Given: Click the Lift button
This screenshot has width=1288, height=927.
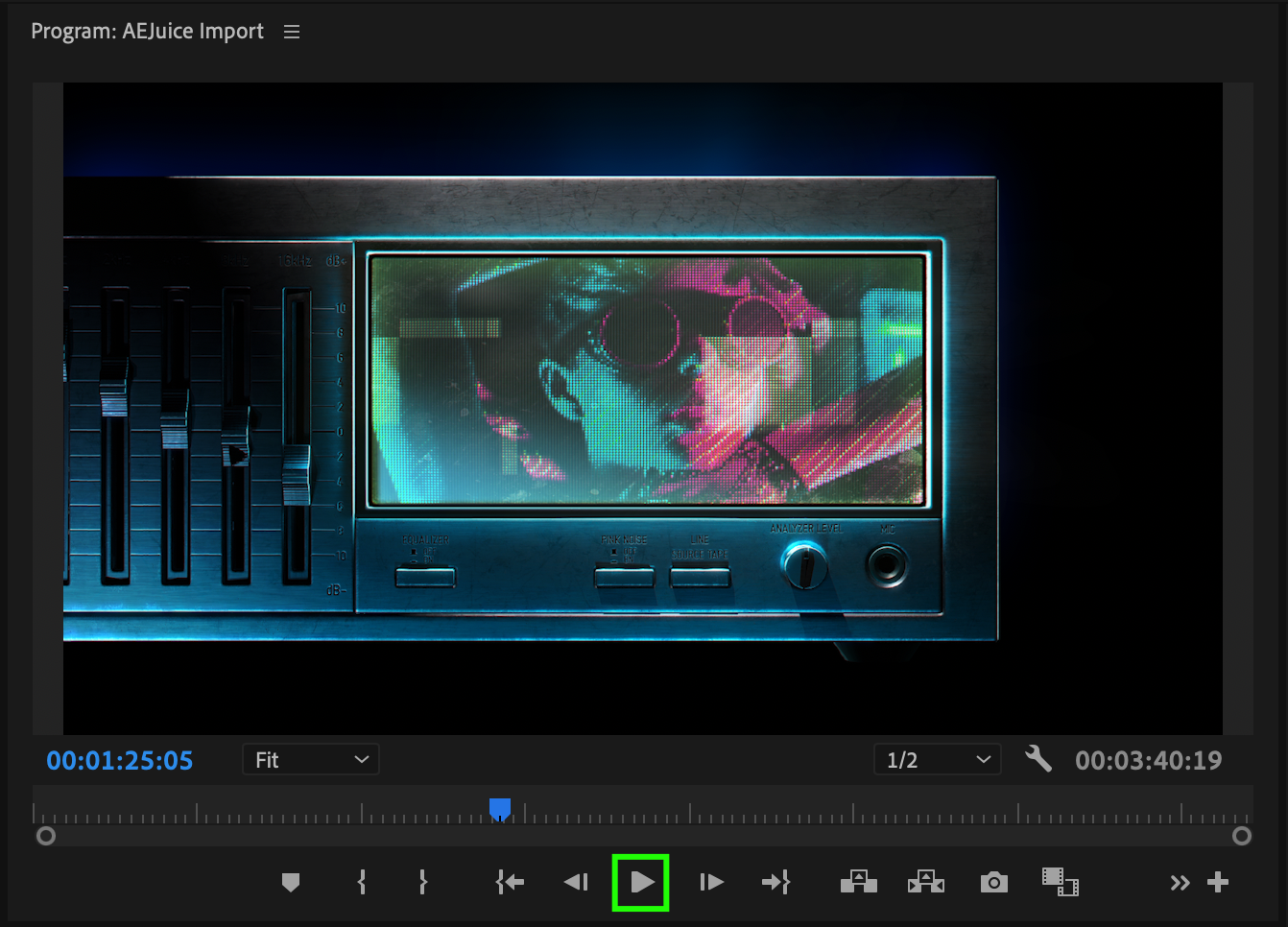Looking at the screenshot, I should tap(858, 882).
